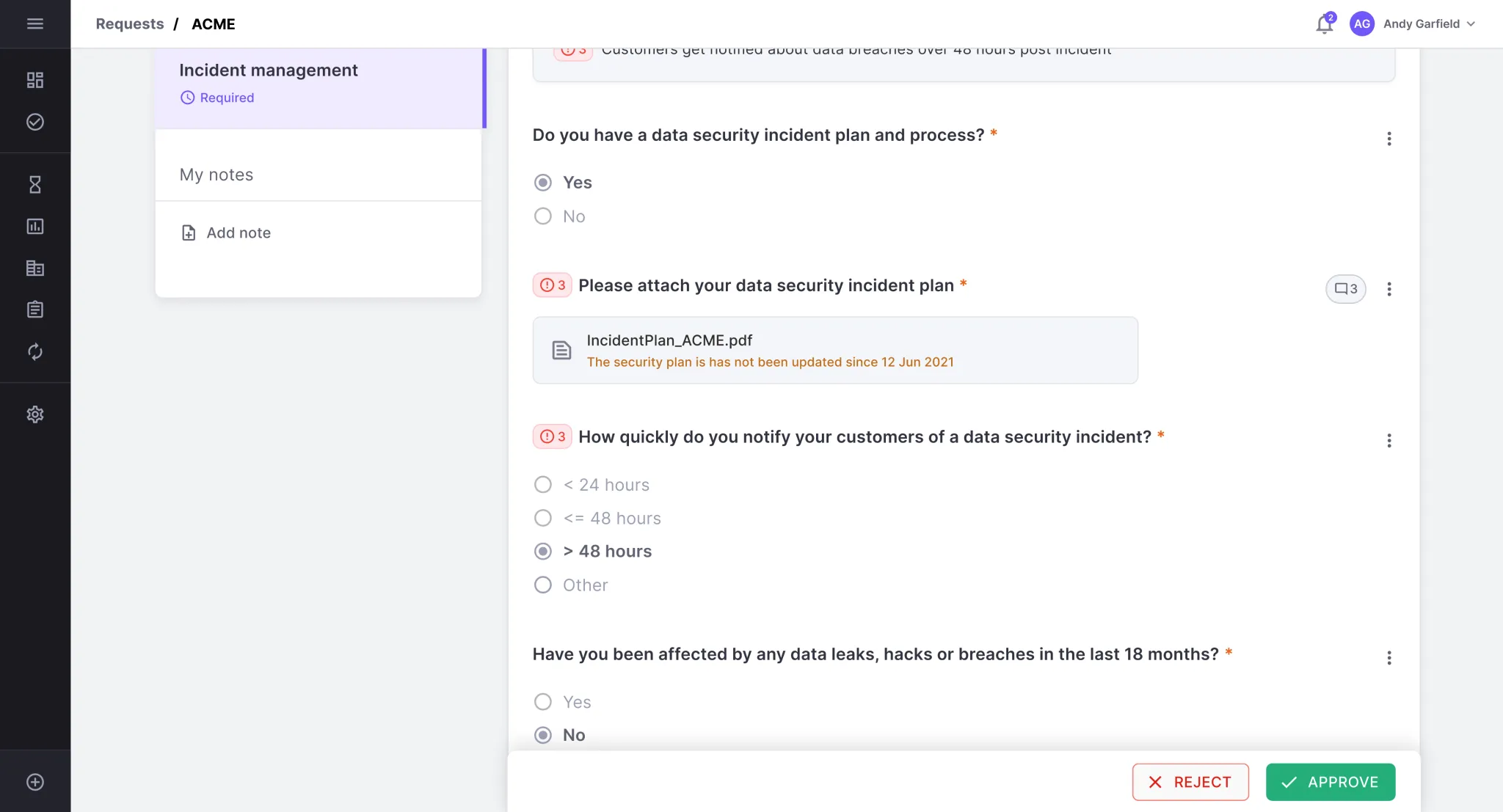This screenshot has width=1503, height=812.
Task: Open the dashboard grid icon in sidebar
Action: tap(34, 79)
